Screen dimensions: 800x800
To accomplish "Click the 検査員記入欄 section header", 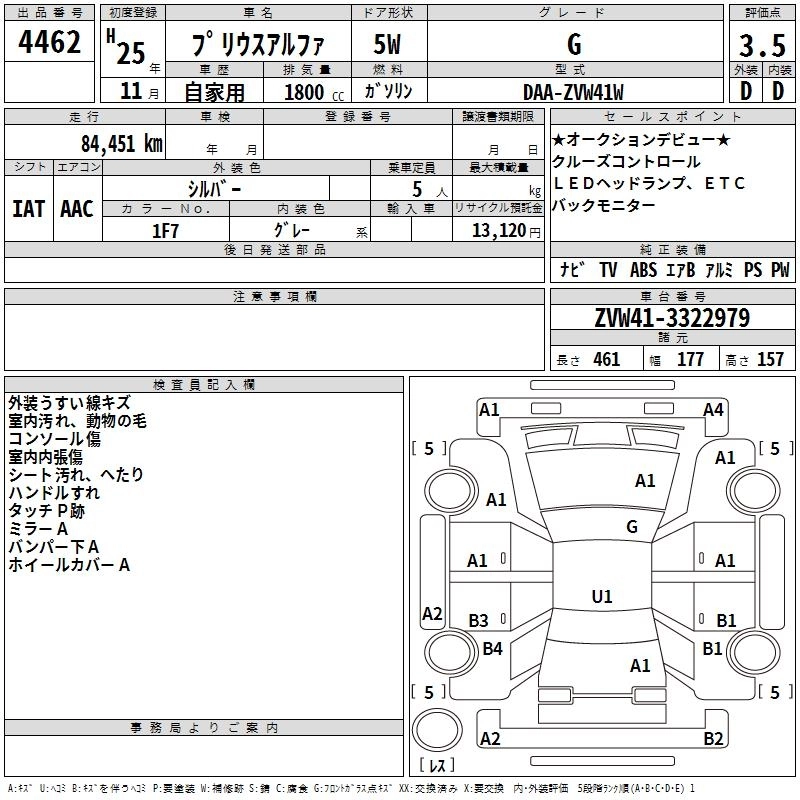I will tap(204, 384).
